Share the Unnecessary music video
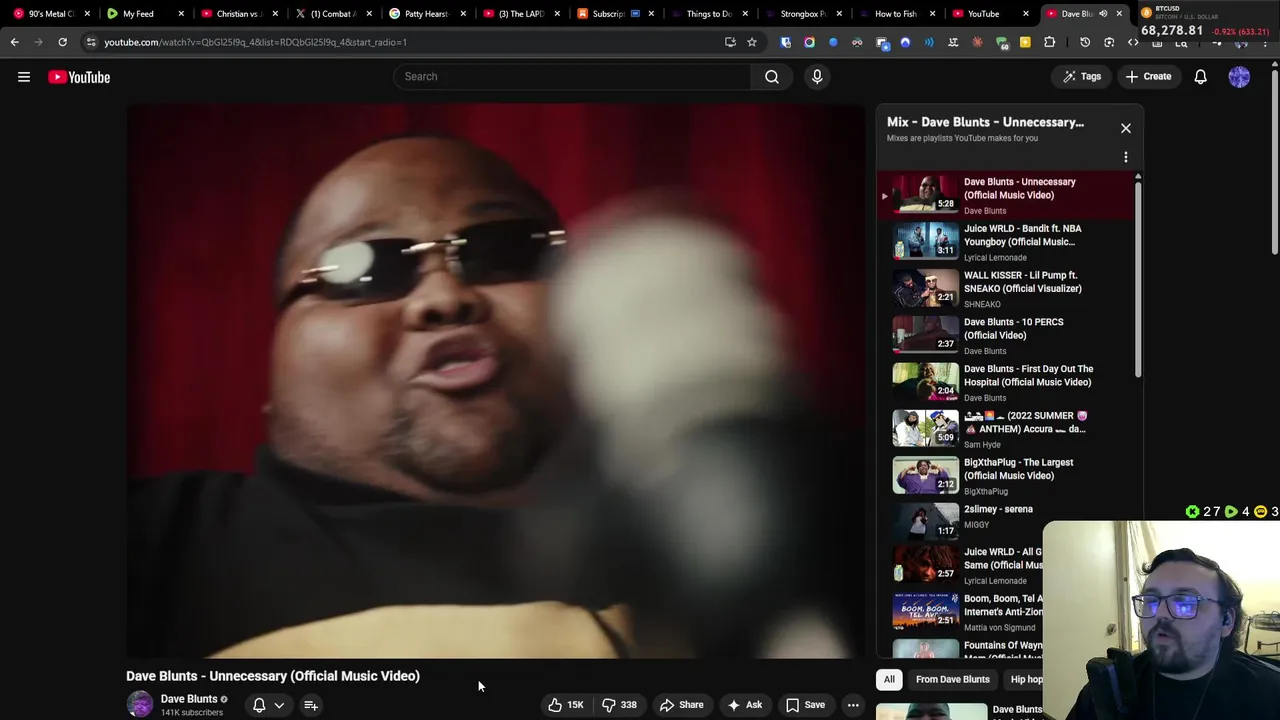Screen dimensions: 1280x720 (x=681, y=705)
